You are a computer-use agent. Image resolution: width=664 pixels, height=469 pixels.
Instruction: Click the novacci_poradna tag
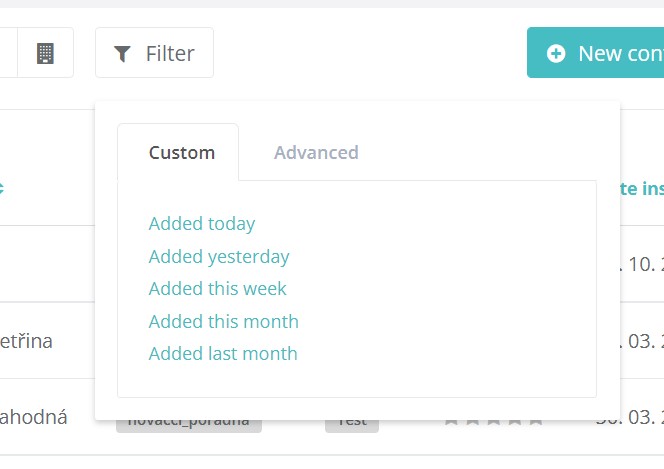[188, 424]
